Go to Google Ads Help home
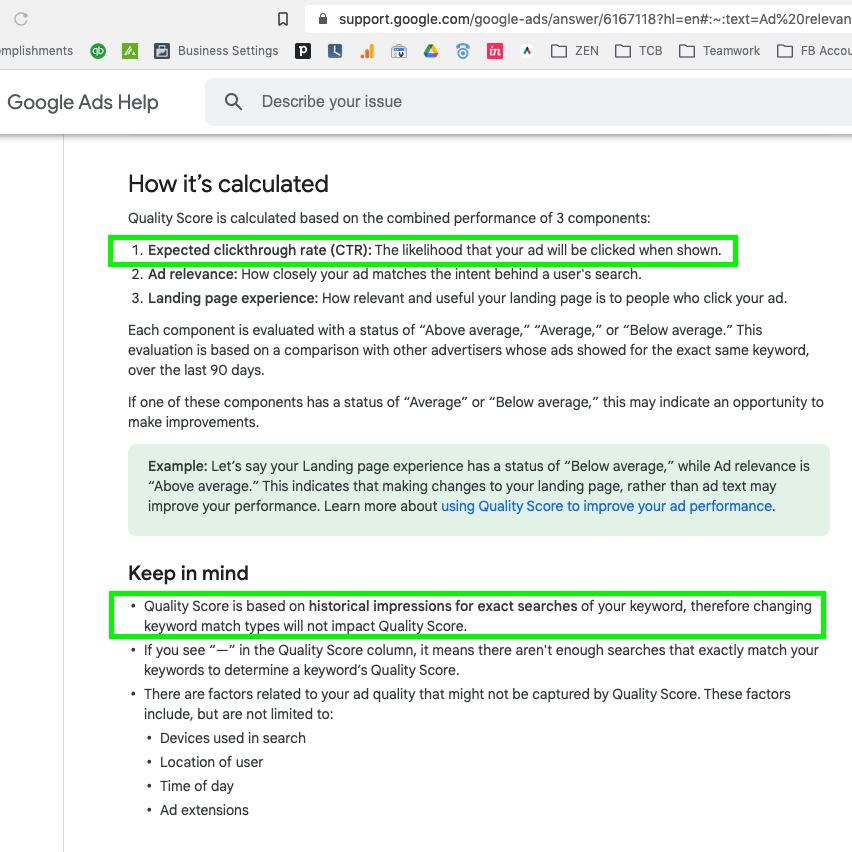 pyautogui.click(x=83, y=102)
